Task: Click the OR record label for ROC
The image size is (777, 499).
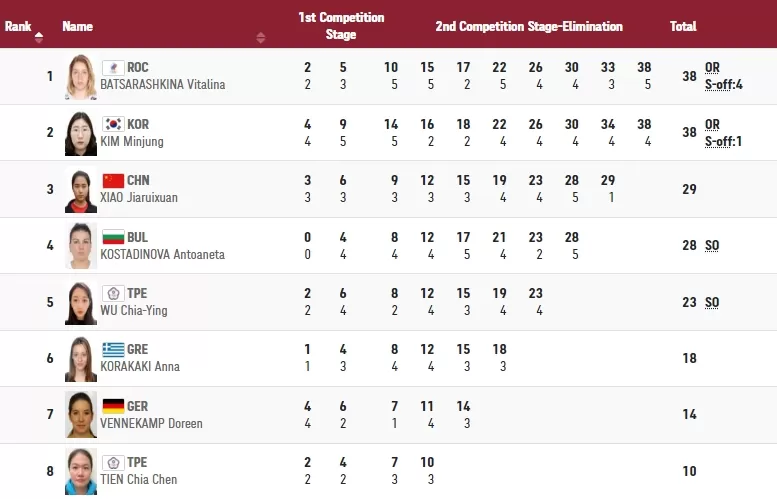Action: pyautogui.click(x=712, y=68)
